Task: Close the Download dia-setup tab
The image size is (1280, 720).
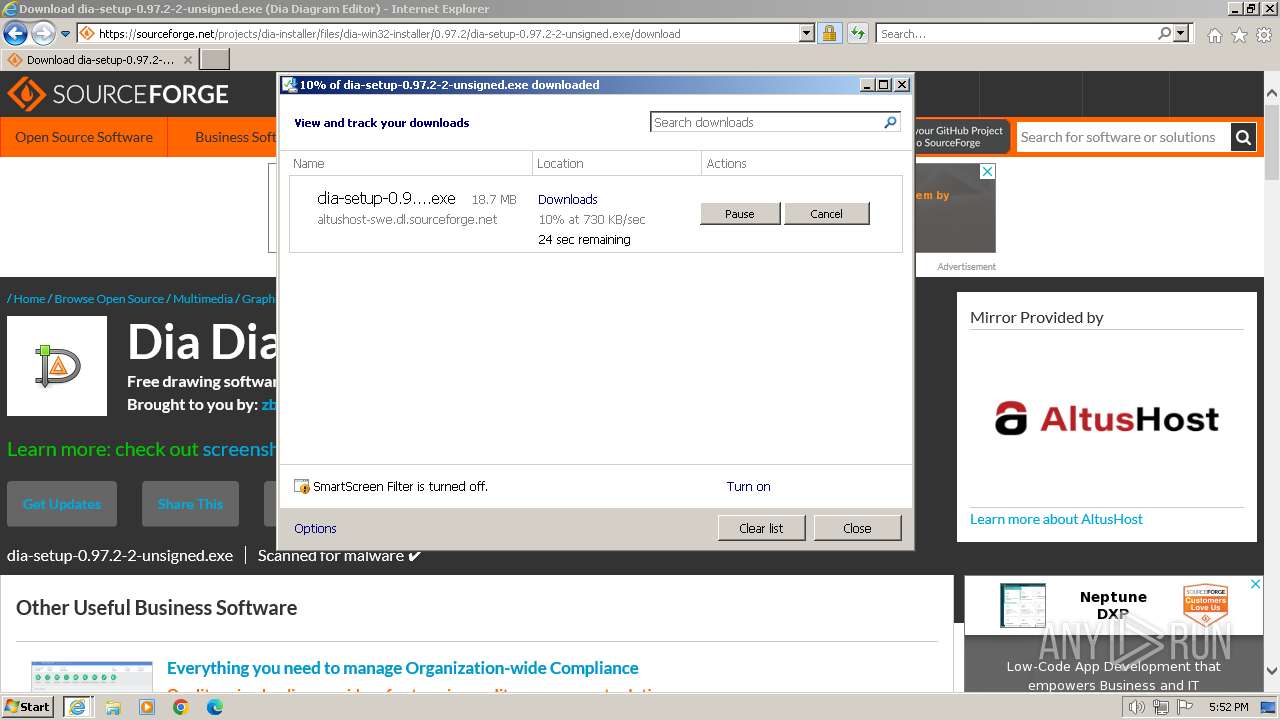Action: tap(187, 60)
